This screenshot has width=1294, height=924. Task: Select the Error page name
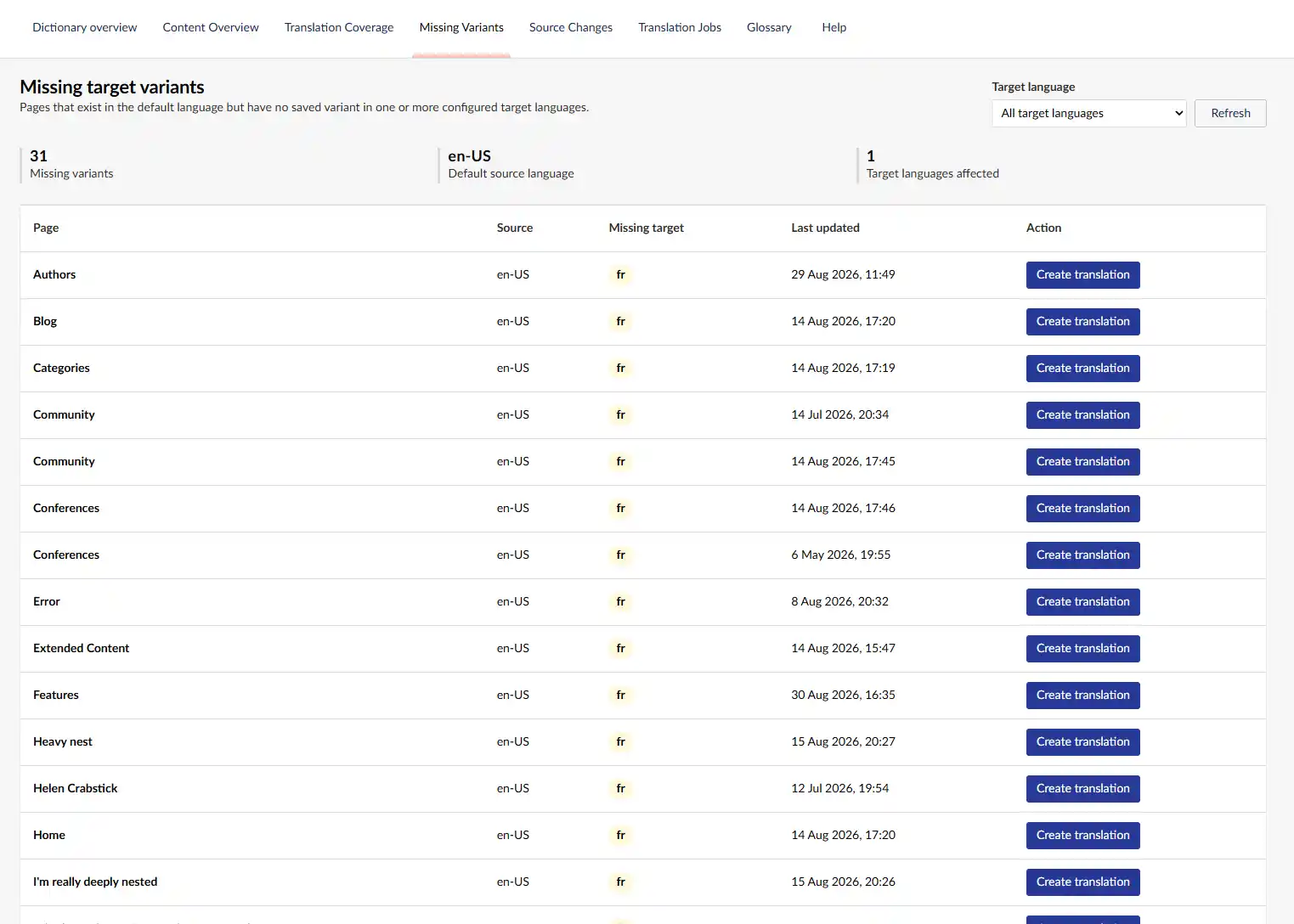(47, 601)
